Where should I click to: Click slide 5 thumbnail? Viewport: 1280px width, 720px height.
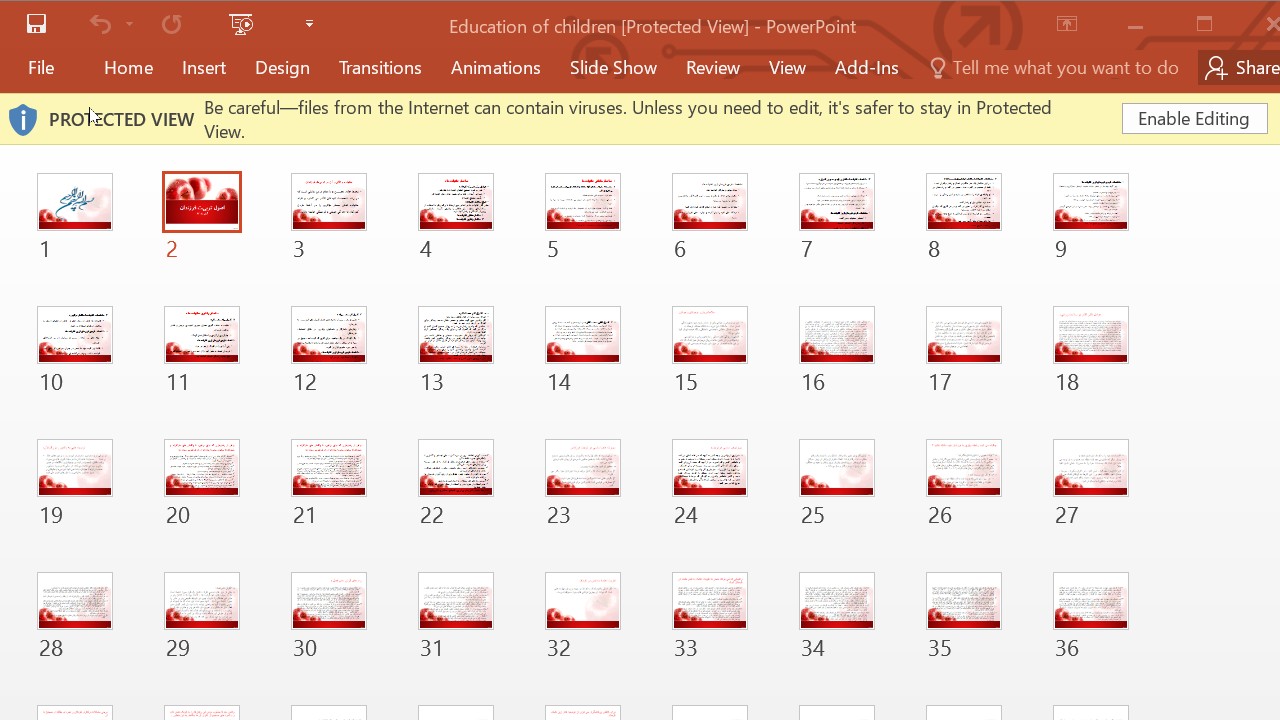[583, 202]
